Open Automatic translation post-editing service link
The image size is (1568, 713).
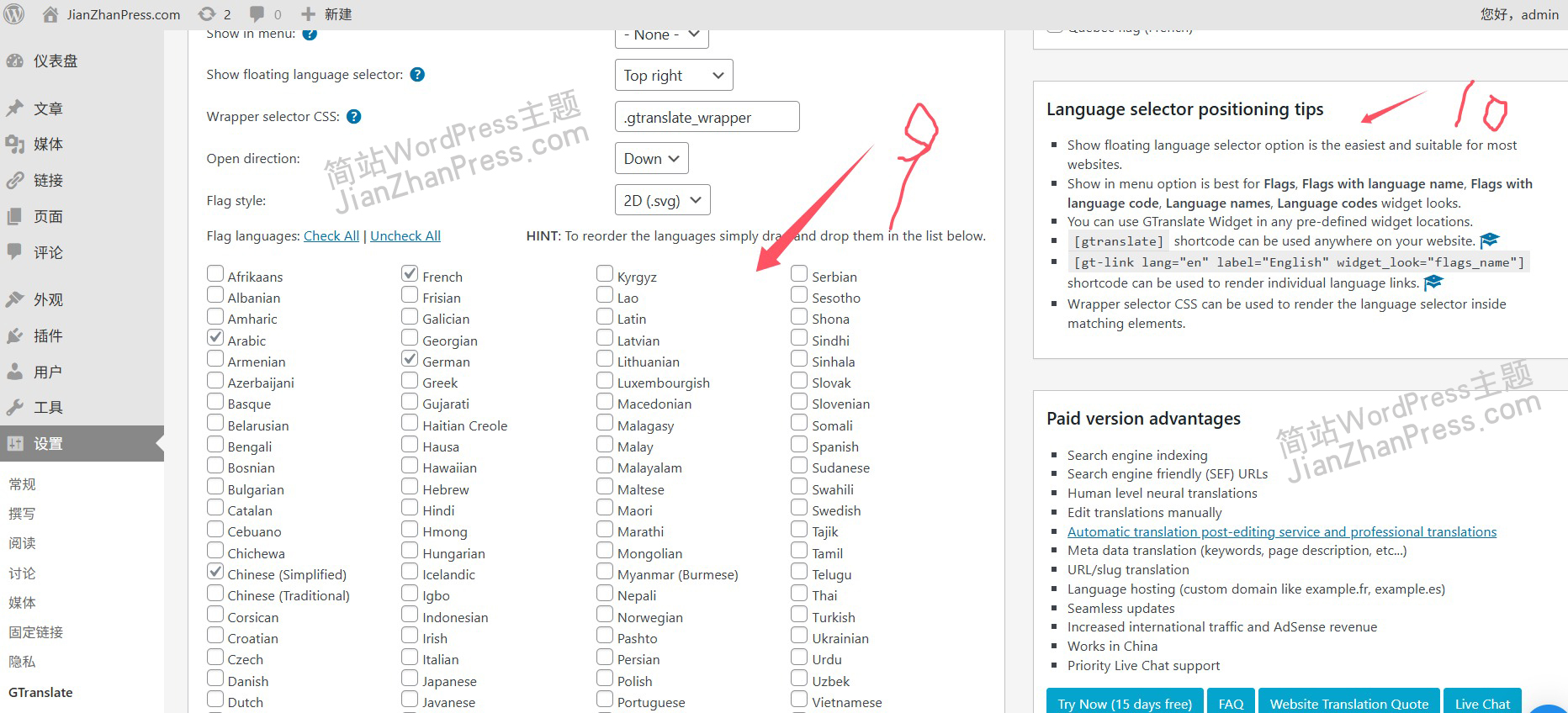[x=1282, y=531]
